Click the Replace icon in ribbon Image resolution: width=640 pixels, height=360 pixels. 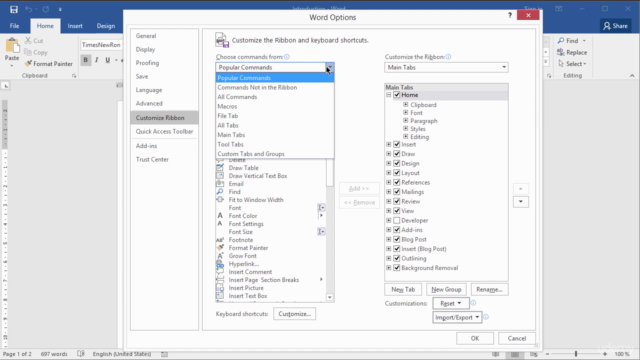coord(561,52)
